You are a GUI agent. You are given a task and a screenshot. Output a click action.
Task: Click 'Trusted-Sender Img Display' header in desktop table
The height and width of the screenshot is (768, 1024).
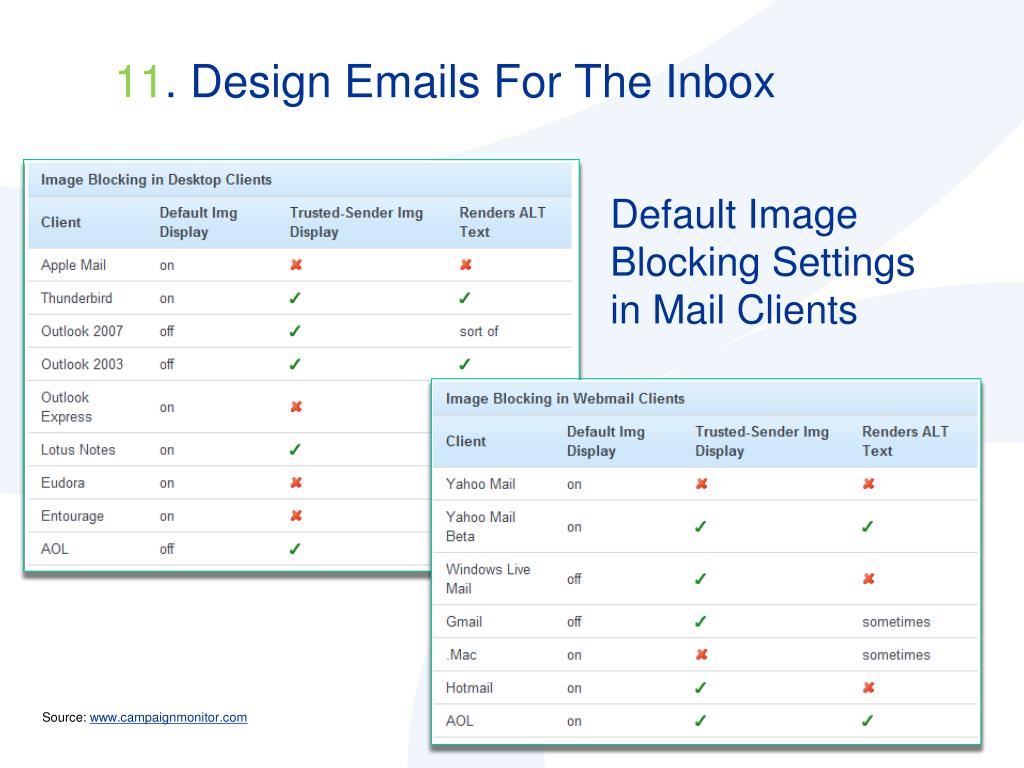click(x=357, y=222)
